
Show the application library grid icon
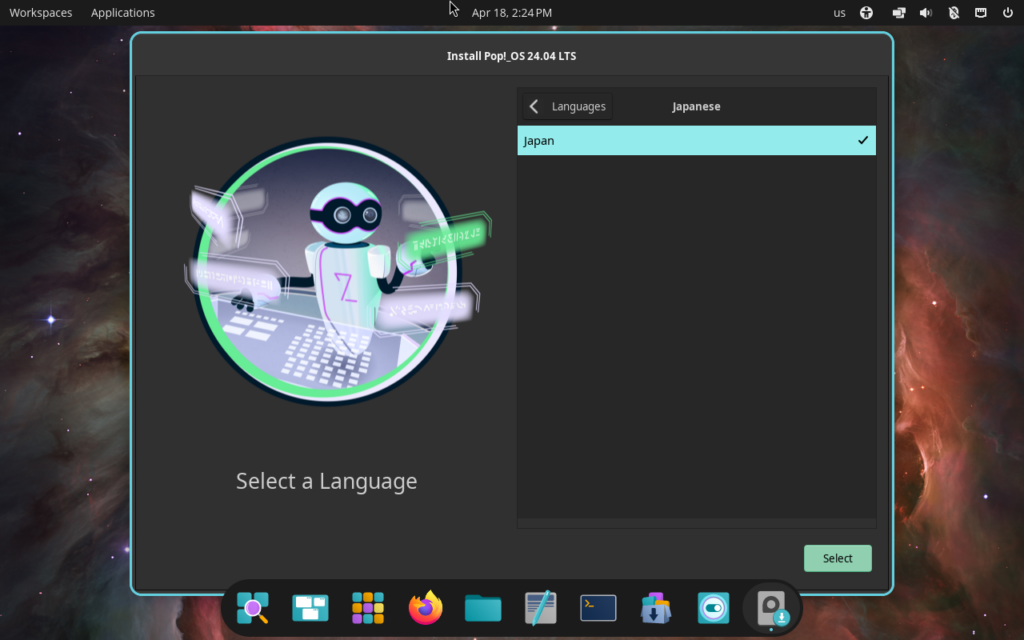[x=368, y=607]
